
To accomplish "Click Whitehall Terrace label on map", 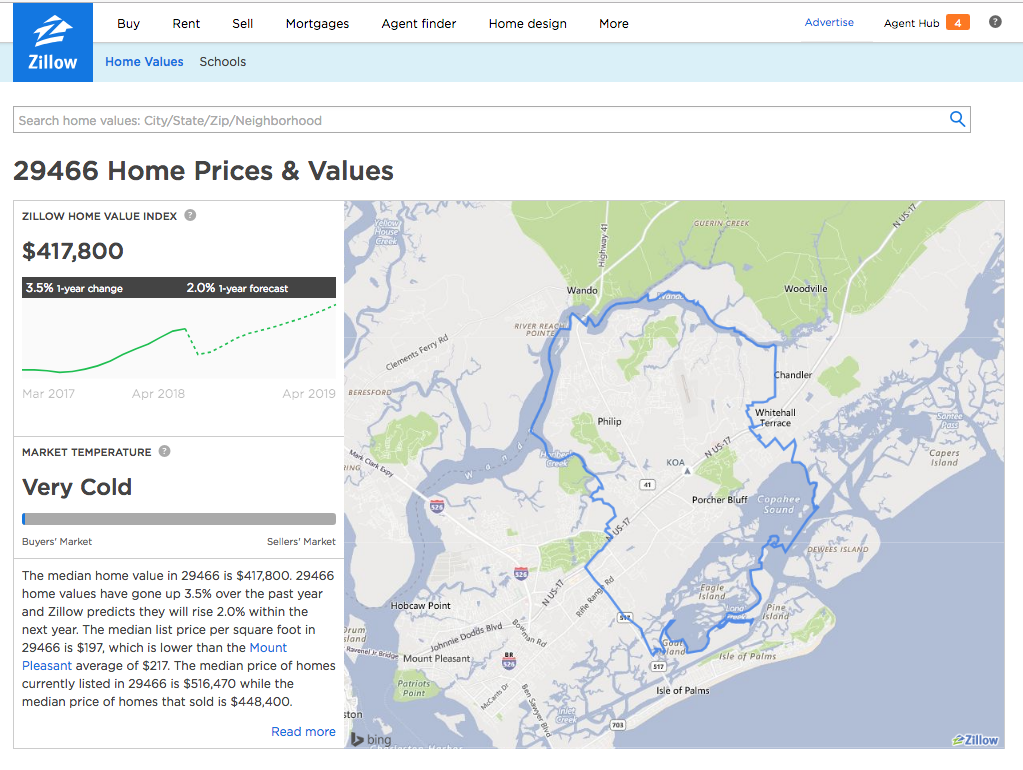I will point(775,418).
